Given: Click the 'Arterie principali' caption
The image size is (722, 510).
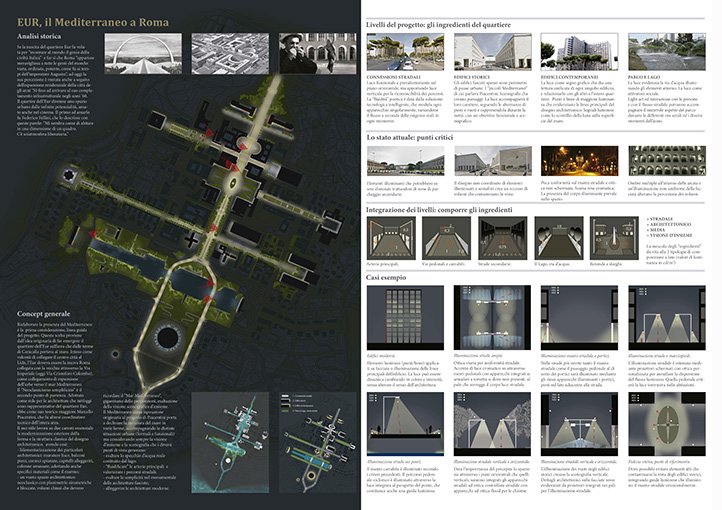Looking at the screenshot, I should pyautogui.click(x=383, y=264).
